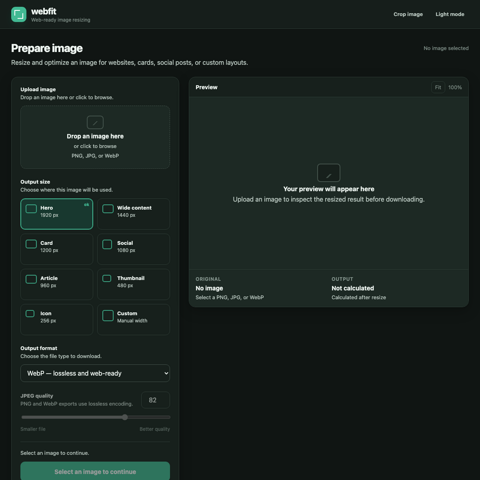Click the Icon size frame icon
Viewport: 480px width, 480px height.
[30, 313]
